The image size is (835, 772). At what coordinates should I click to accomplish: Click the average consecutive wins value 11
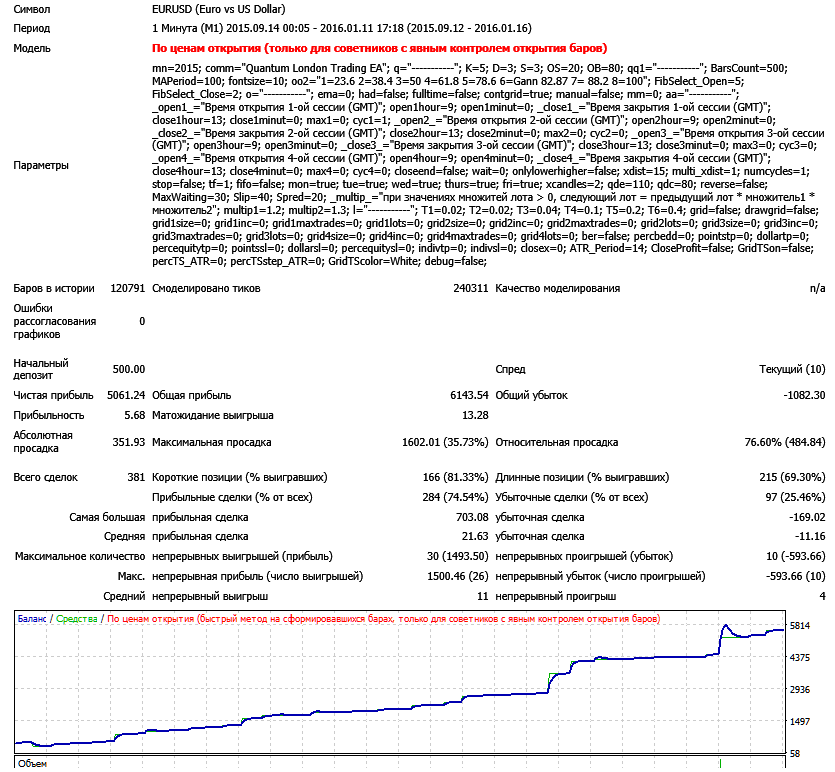482,597
